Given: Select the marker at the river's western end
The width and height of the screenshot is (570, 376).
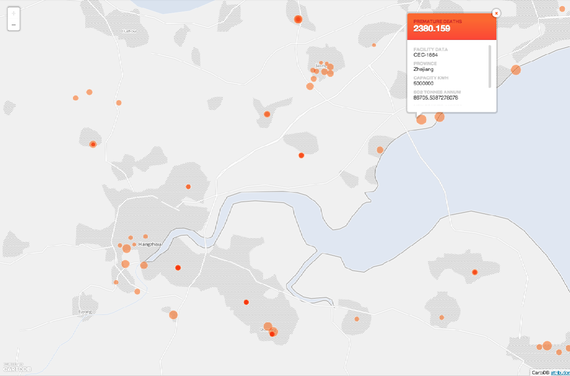Looking at the screenshot, I should (x=144, y=265).
